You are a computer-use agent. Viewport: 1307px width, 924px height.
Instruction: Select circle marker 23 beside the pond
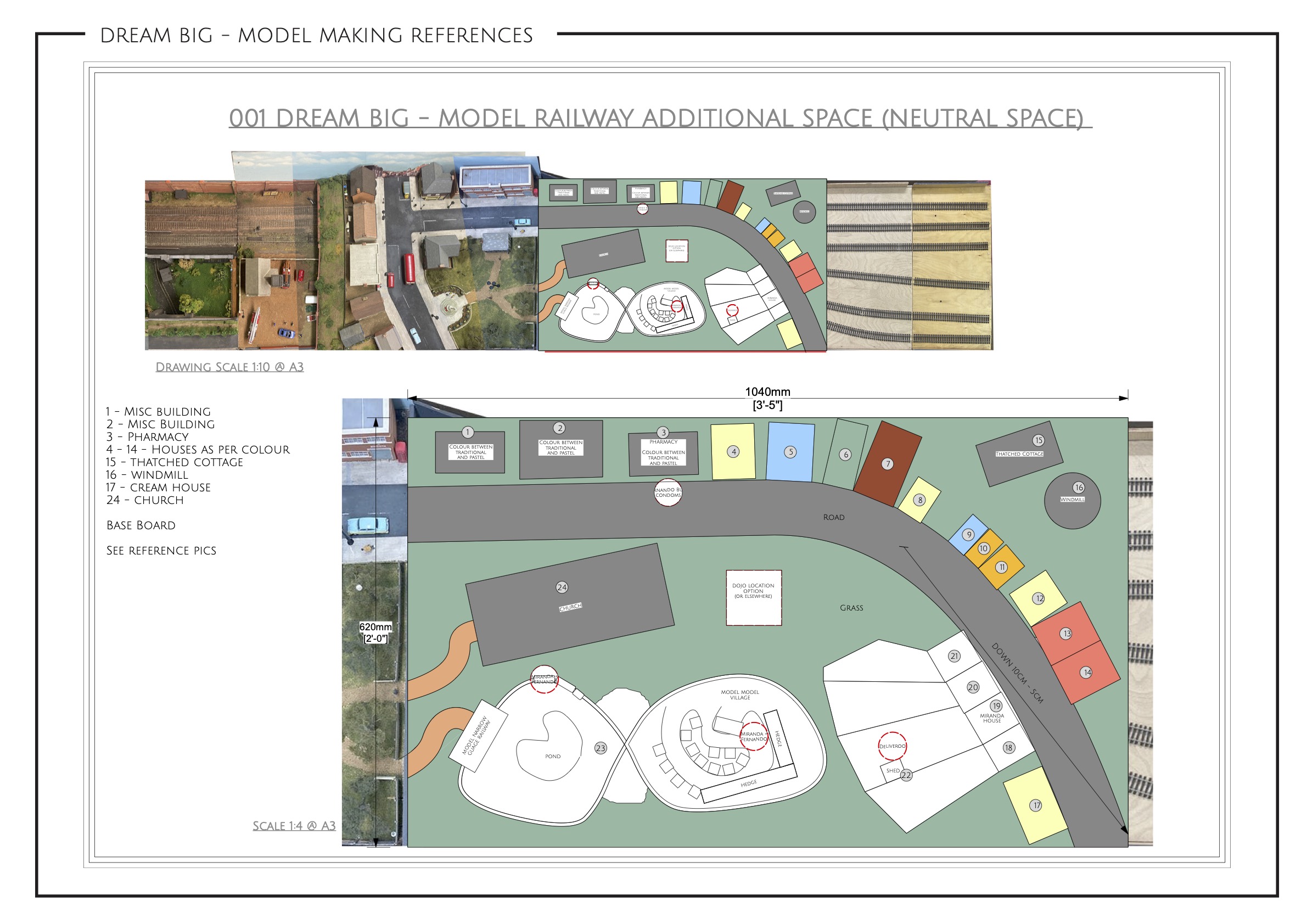pos(601,748)
